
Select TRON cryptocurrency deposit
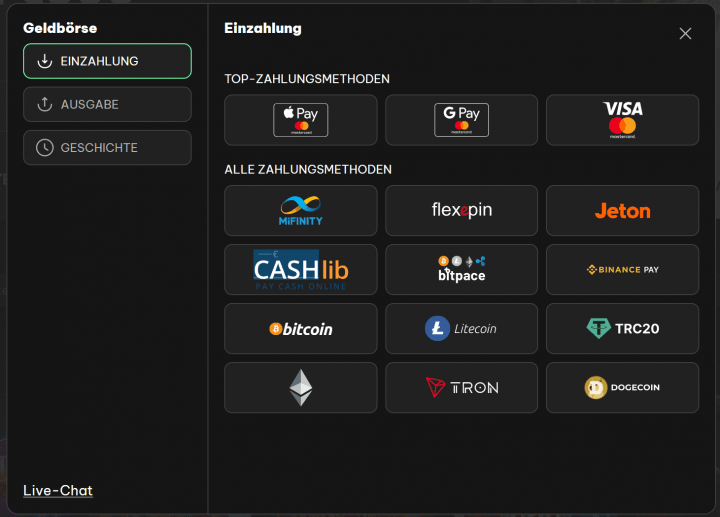(461, 388)
